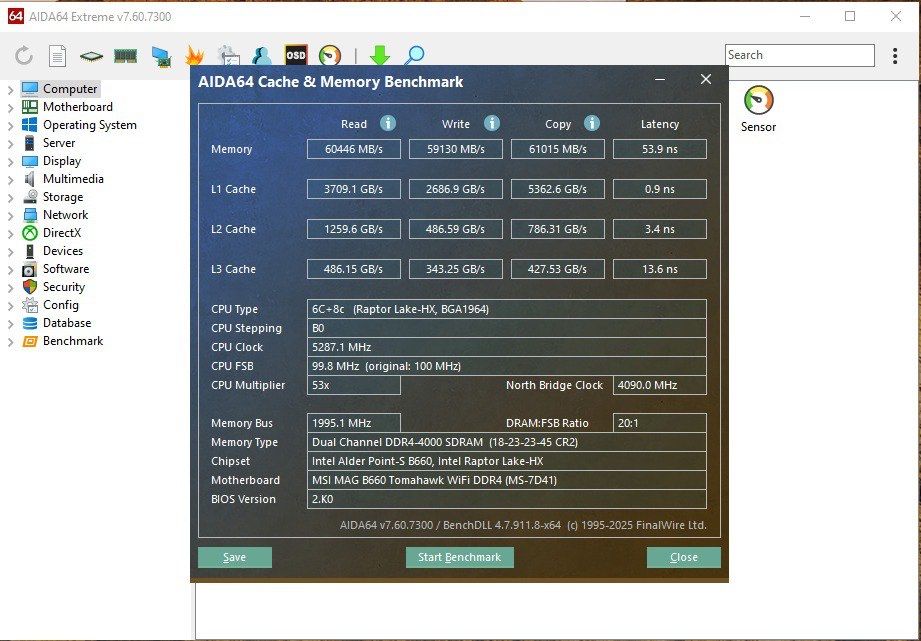921x641 pixels.
Task: Click CPU Clock value 5287.1 MHz
Action: (x=507, y=347)
